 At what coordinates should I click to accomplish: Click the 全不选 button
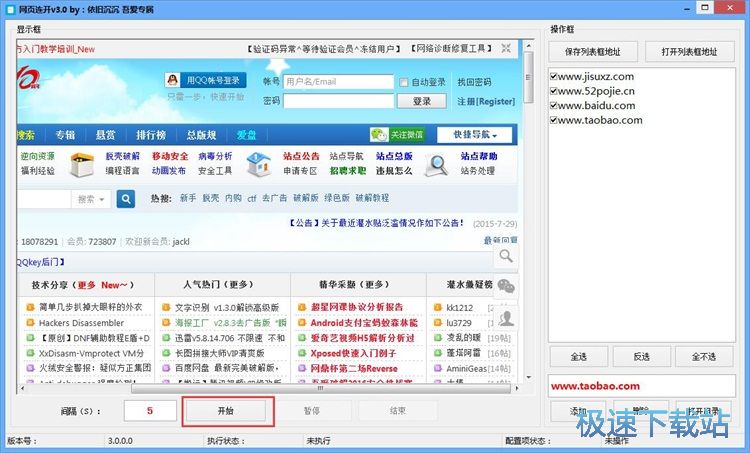704,357
